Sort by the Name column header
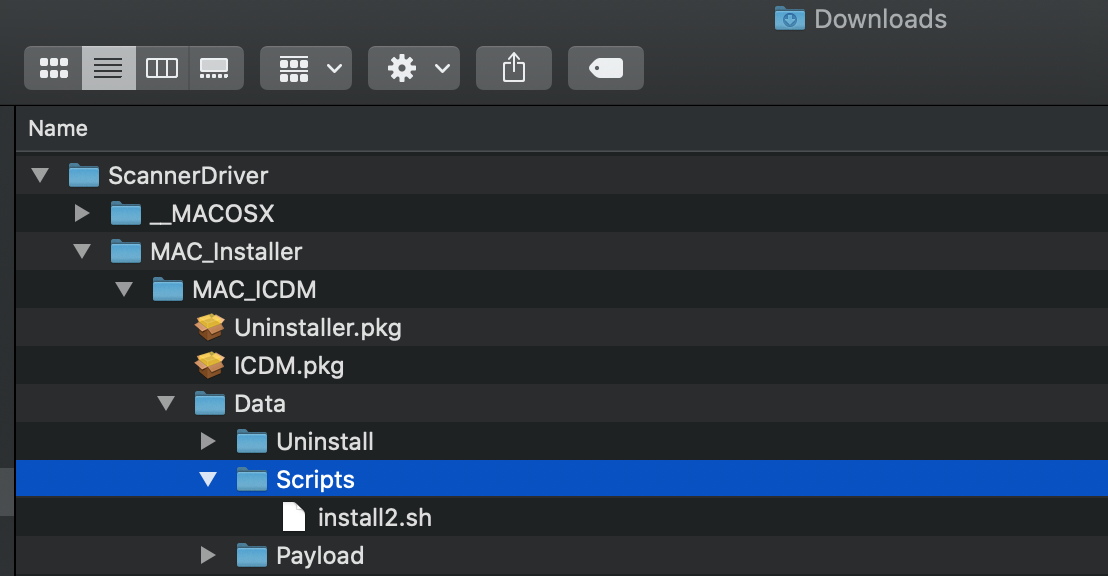Viewport: 1108px width, 576px height. click(58, 129)
